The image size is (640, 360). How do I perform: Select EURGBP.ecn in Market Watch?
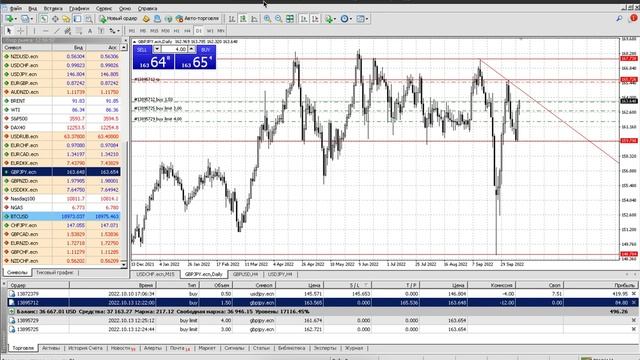click(x=61, y=83)
